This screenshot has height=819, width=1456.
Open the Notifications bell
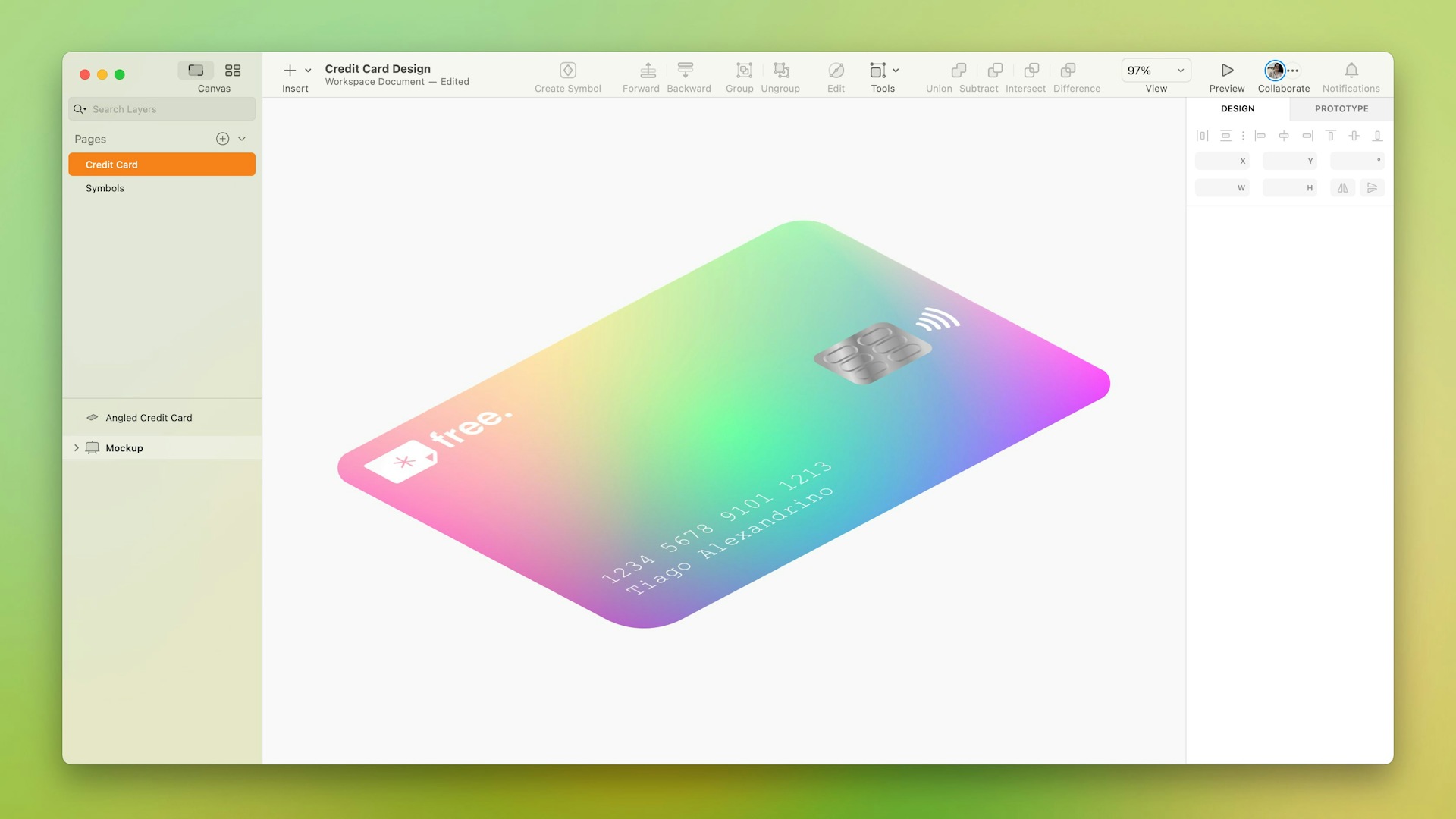click(1351, 70)
